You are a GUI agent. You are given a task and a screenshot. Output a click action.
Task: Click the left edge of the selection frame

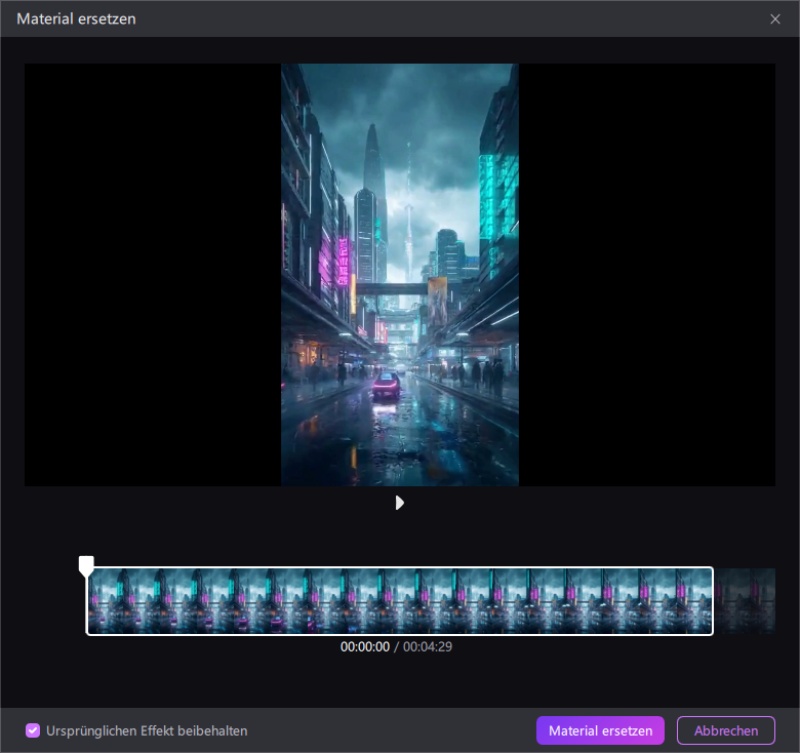point(88,601)
